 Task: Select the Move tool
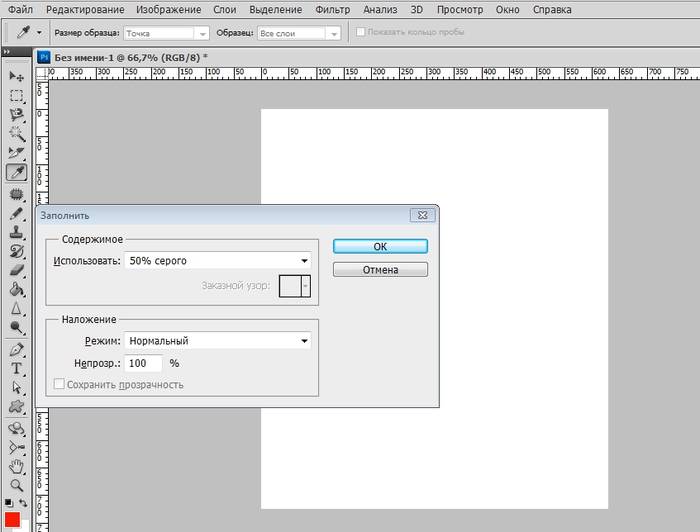16,77
